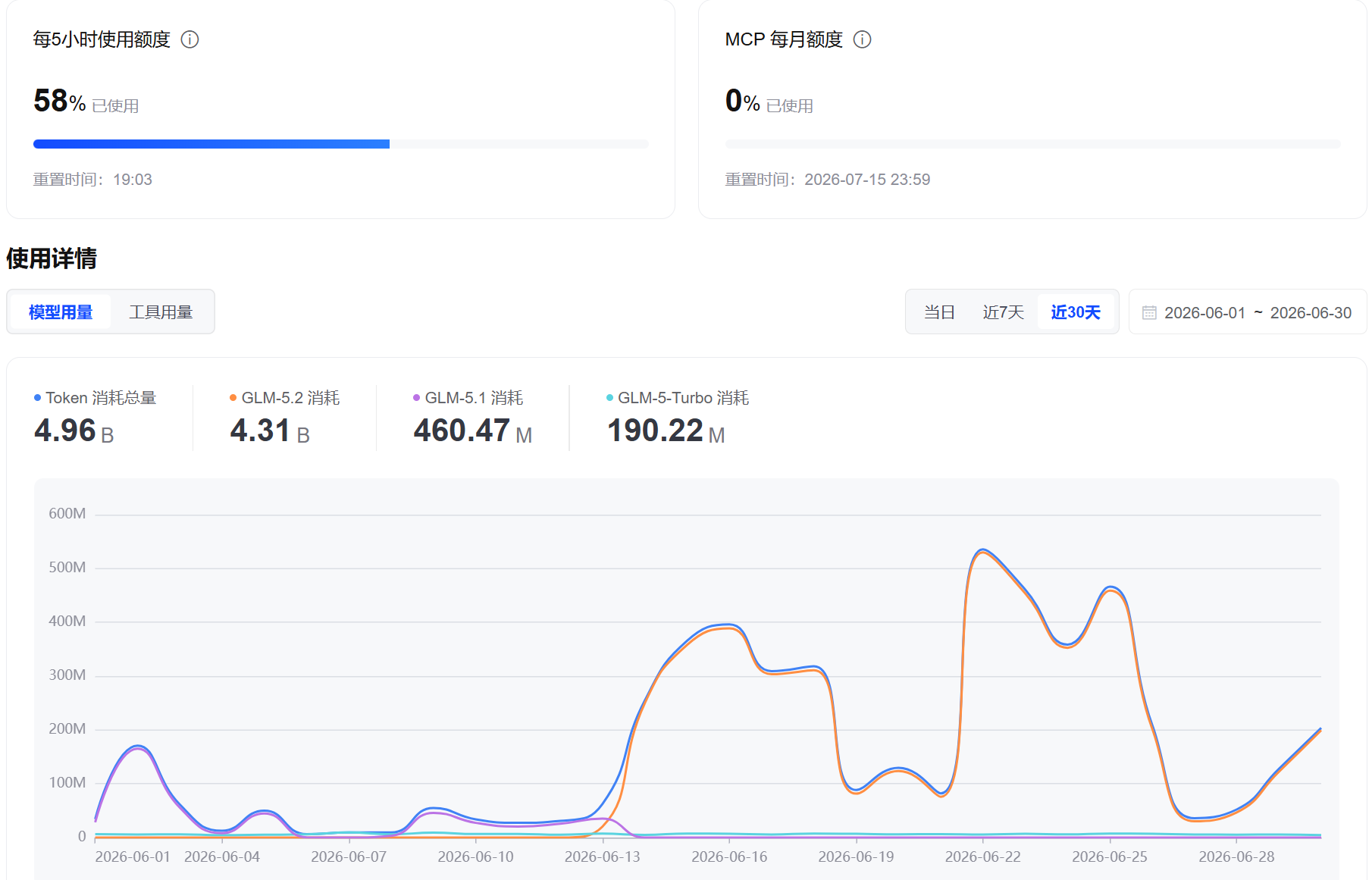
Task: Switch to 工具用量 tab
Action: 161,312
